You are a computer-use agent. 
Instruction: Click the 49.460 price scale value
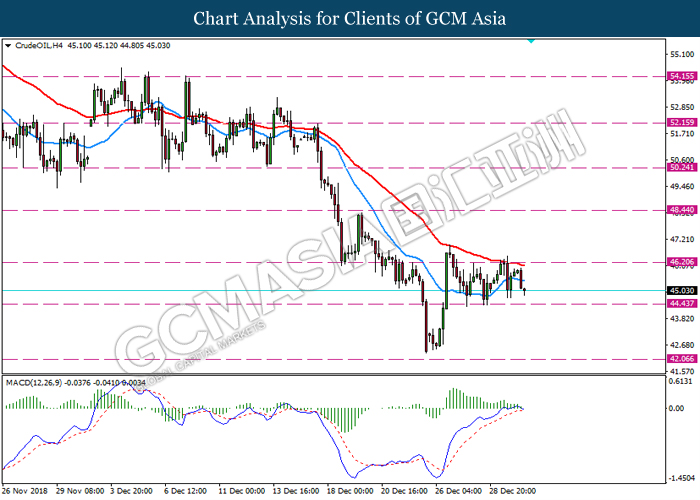point(682,186)
